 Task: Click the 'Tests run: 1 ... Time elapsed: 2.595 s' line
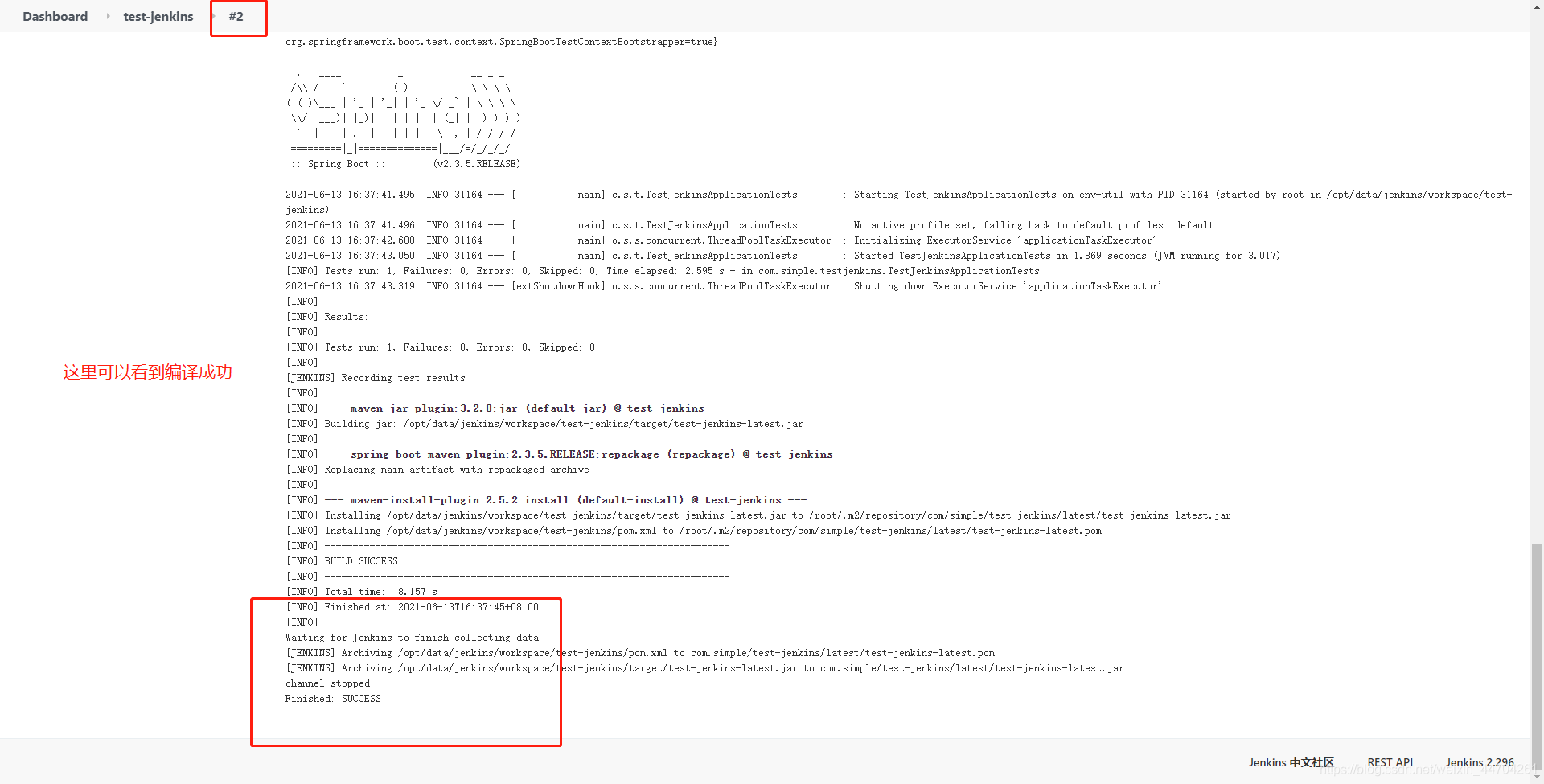(663, 271)
